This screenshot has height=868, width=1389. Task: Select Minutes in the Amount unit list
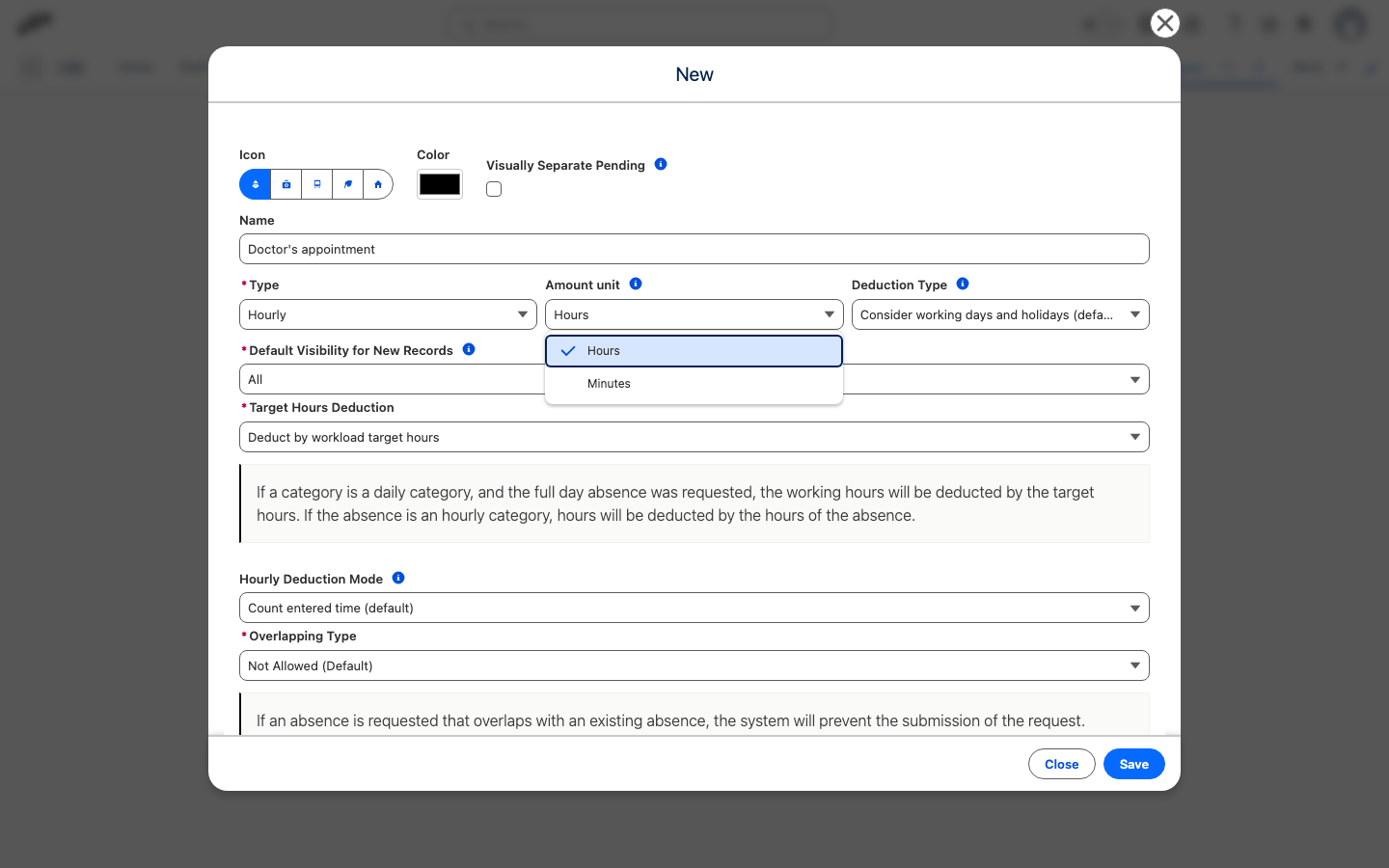[x=694, y=384]
